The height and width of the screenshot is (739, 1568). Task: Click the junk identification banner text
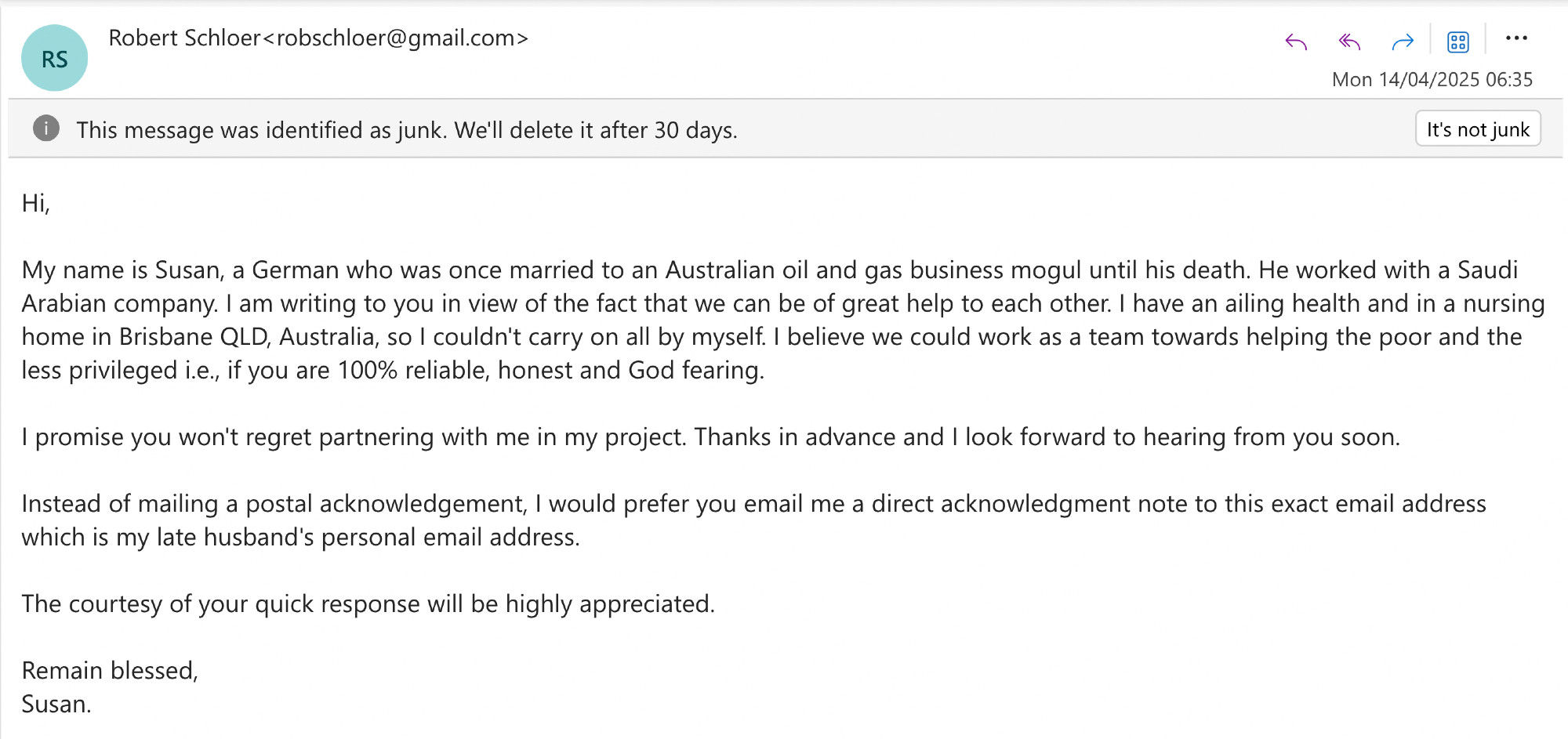[407, 130]
